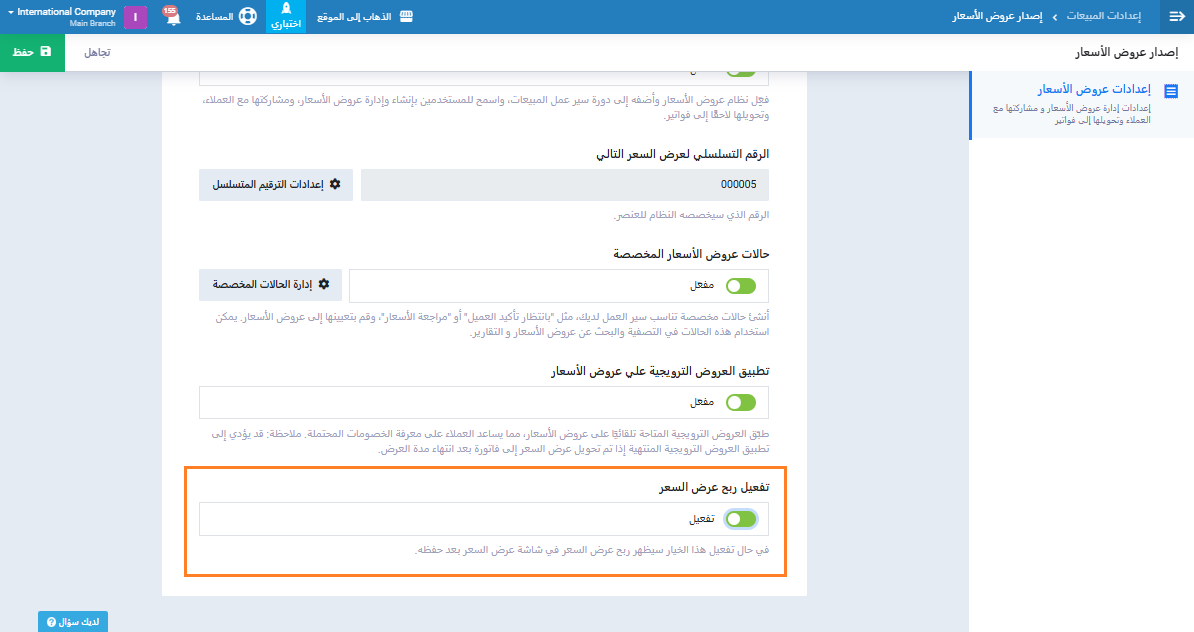Toggle the partially visible top switch
This screenshot has height=632, width=1194.
tap(741, 71)
